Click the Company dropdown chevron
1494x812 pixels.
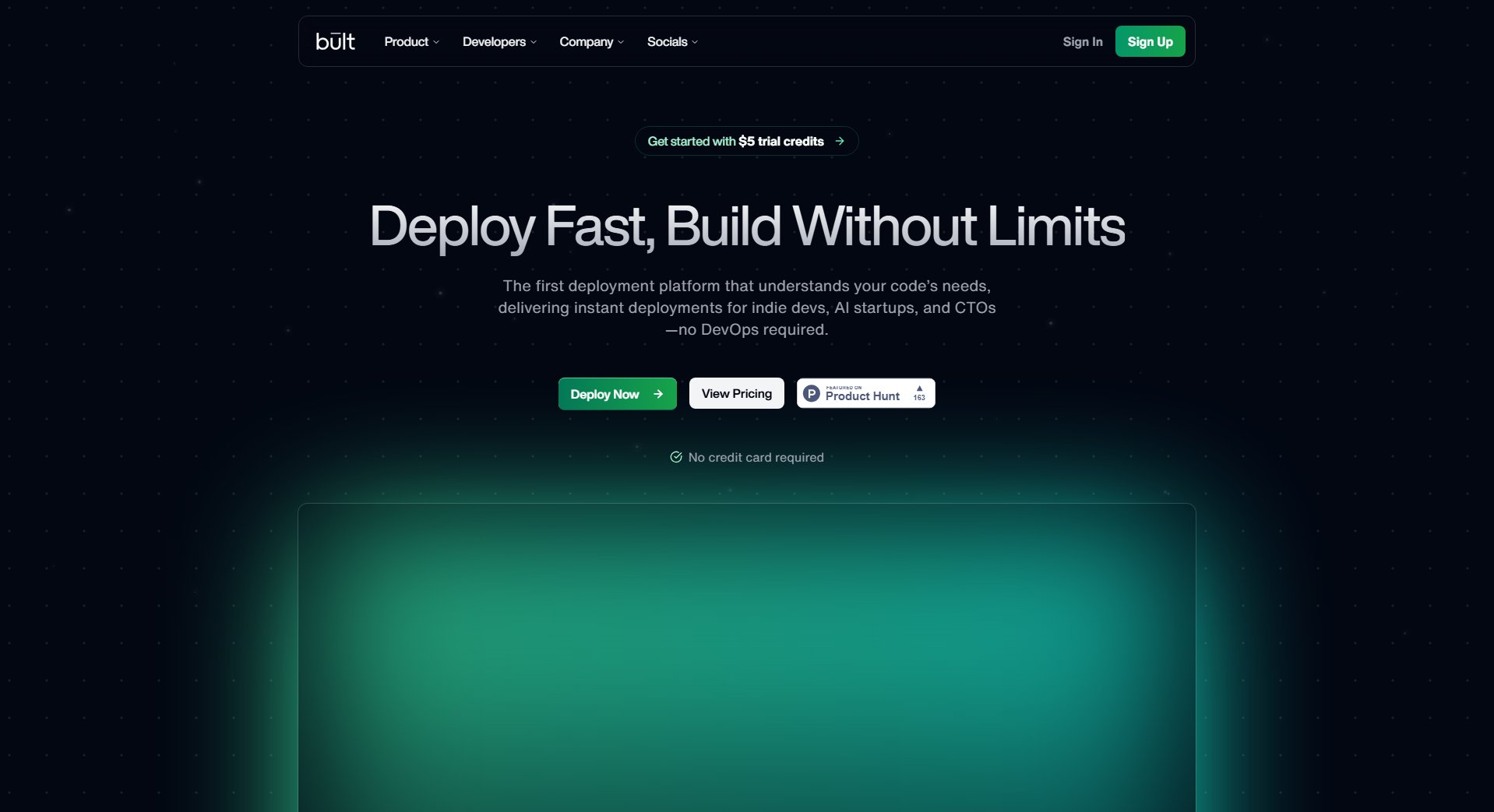(621, 43)
